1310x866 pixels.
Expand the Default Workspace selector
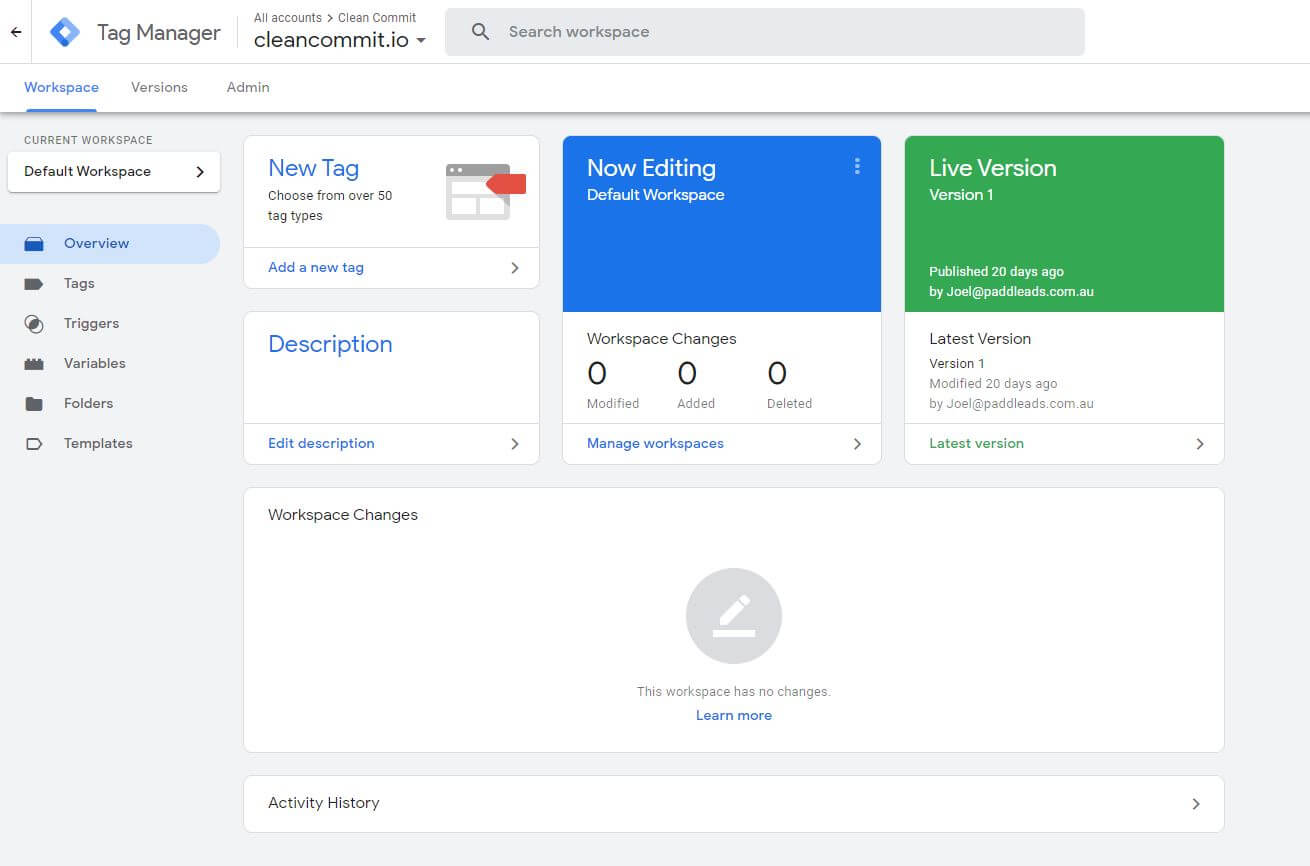coord(114,172)
